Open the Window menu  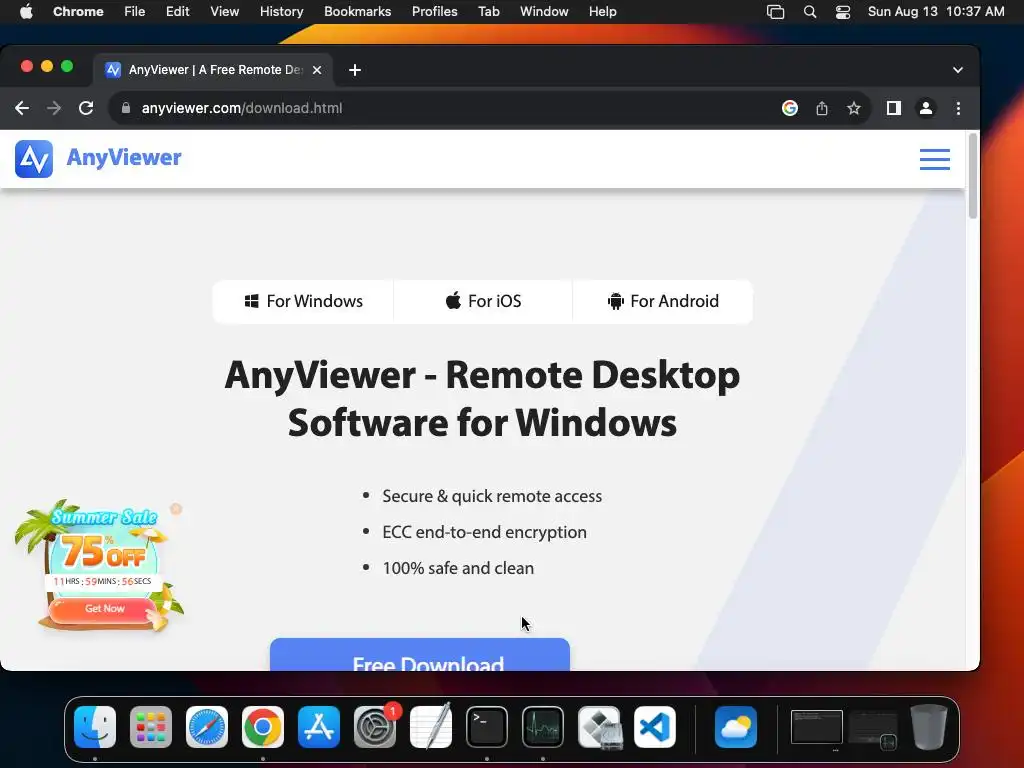point(544,12)
